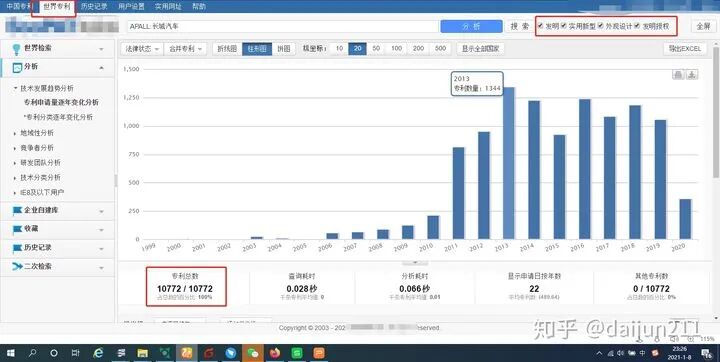The image size is (720, 362).
Task: Toggle the 外观设计 checkbox
Action: pyautogui.click(x=601, y=26)
